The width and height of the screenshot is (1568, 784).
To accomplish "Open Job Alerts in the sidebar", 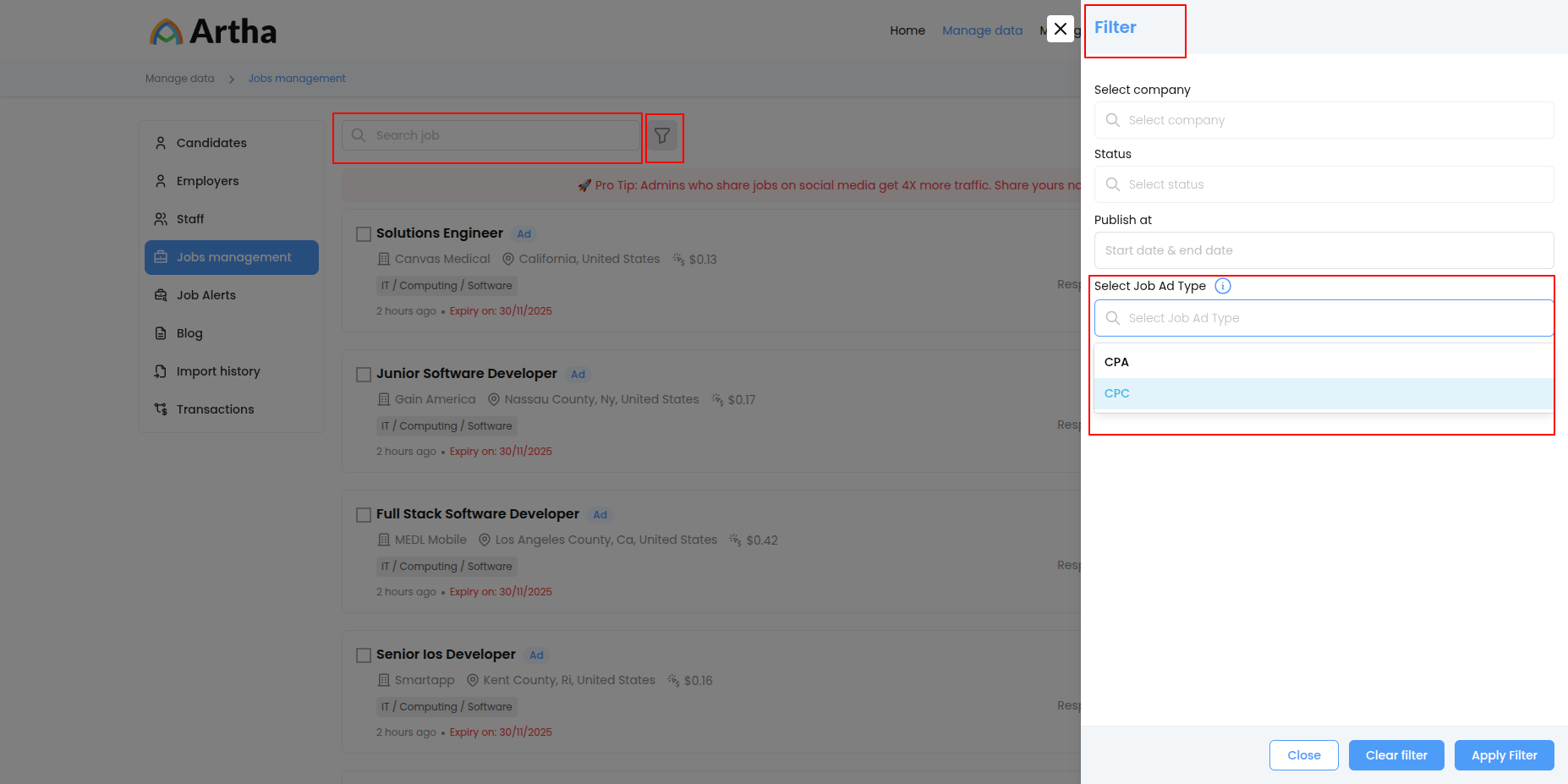I will pos(206,295).
